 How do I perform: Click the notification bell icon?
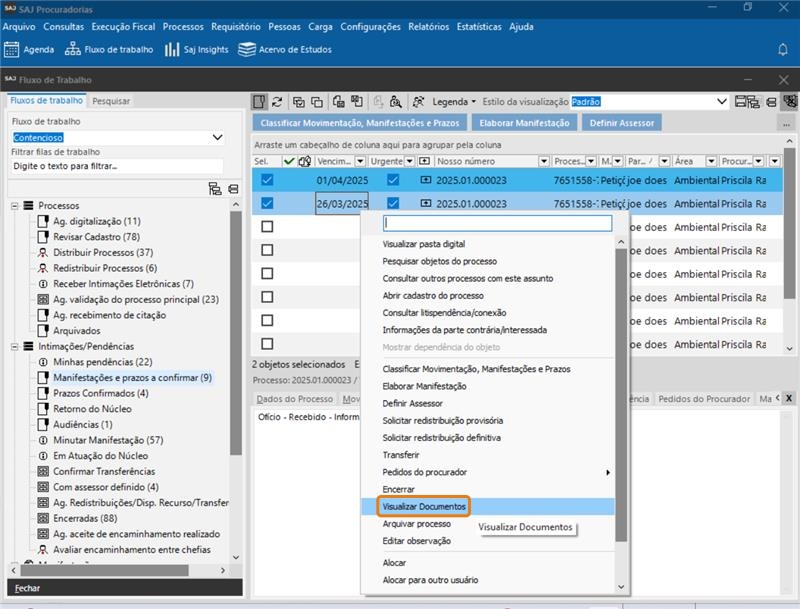(783, 49)
